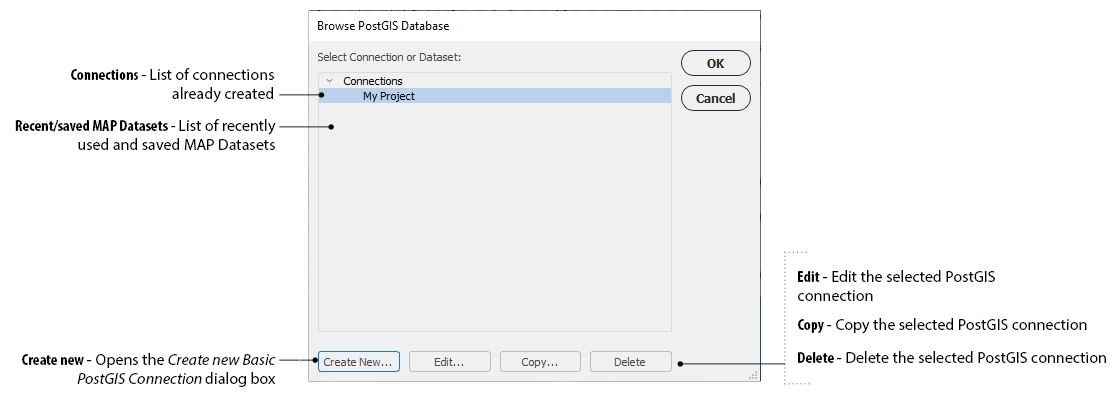The width and height of the screenshot is (1116, 393).
Task: Select the Connections tree node
Action: [372, 81]
